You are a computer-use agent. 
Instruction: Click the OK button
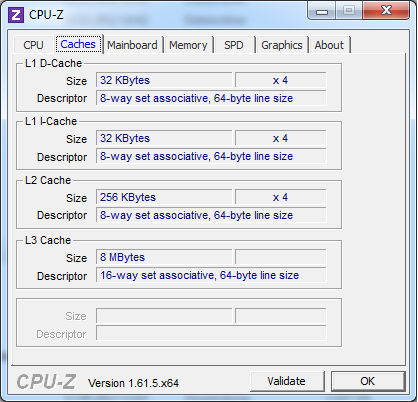[x=368, y=381]
